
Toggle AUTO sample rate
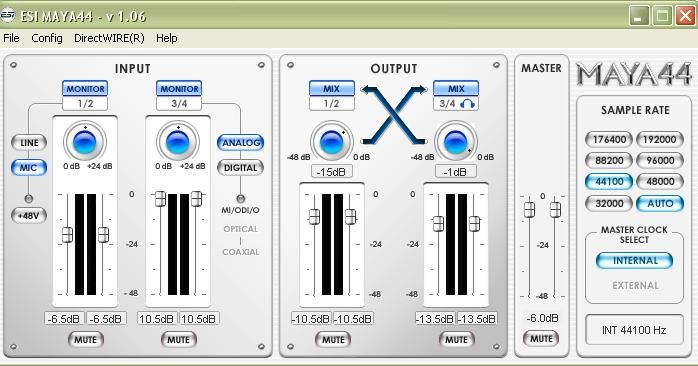pos(660,203)
